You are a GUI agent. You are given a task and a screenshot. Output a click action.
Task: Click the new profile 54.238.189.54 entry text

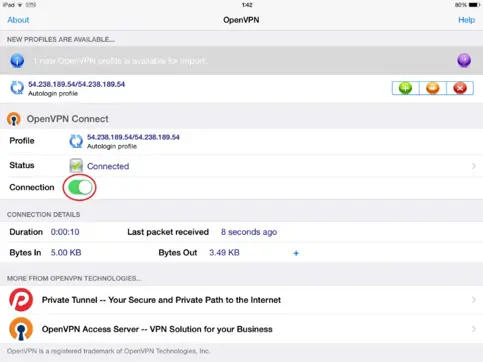[76, 84]
